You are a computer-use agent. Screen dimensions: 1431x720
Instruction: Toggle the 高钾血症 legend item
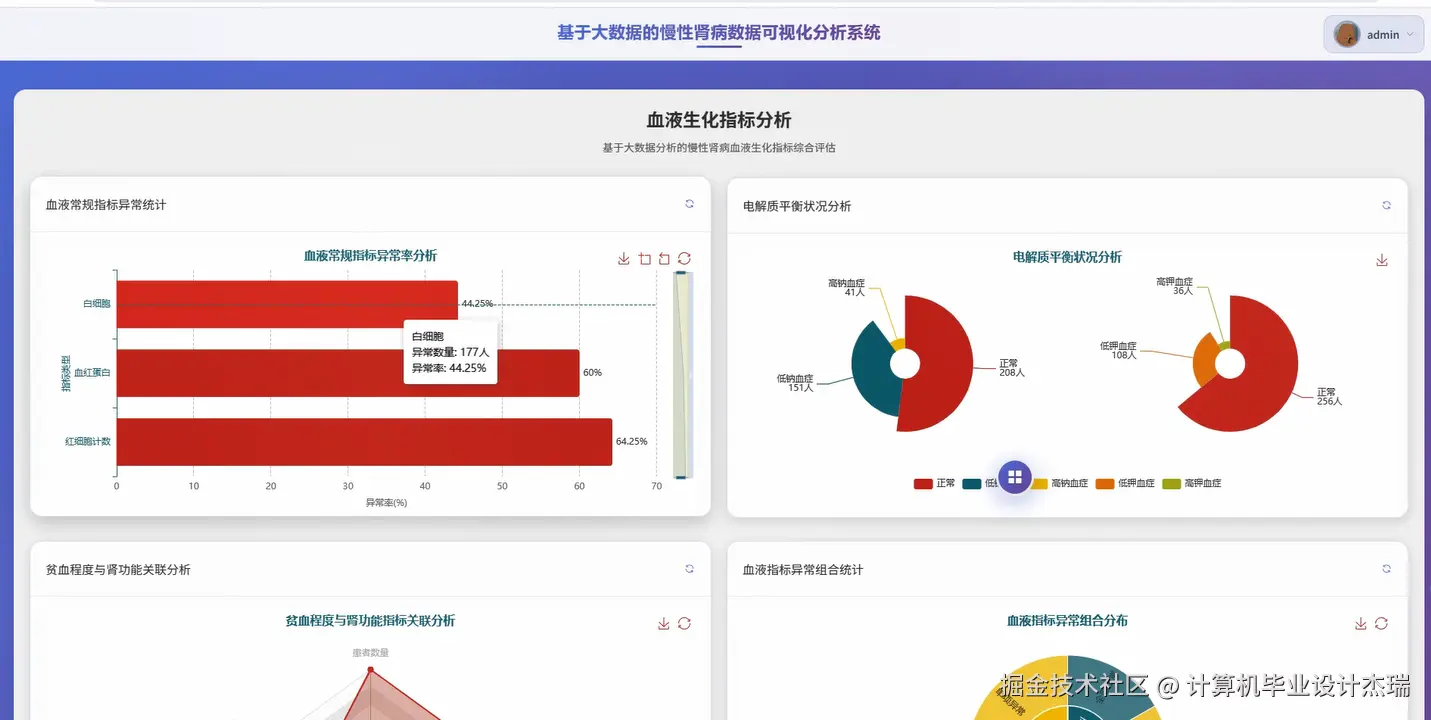[1192, 483]
